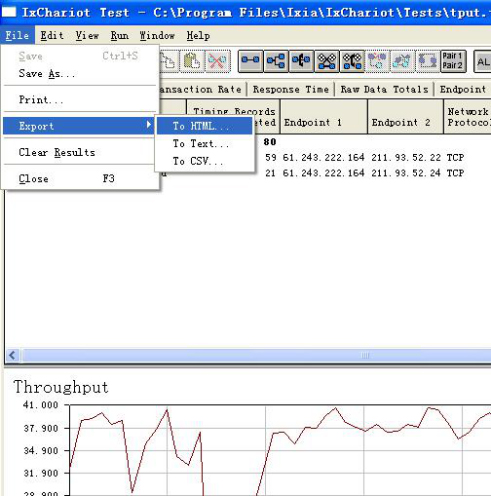Click the 37.900 axis label
Screen dimensions: 491x496
41,428
